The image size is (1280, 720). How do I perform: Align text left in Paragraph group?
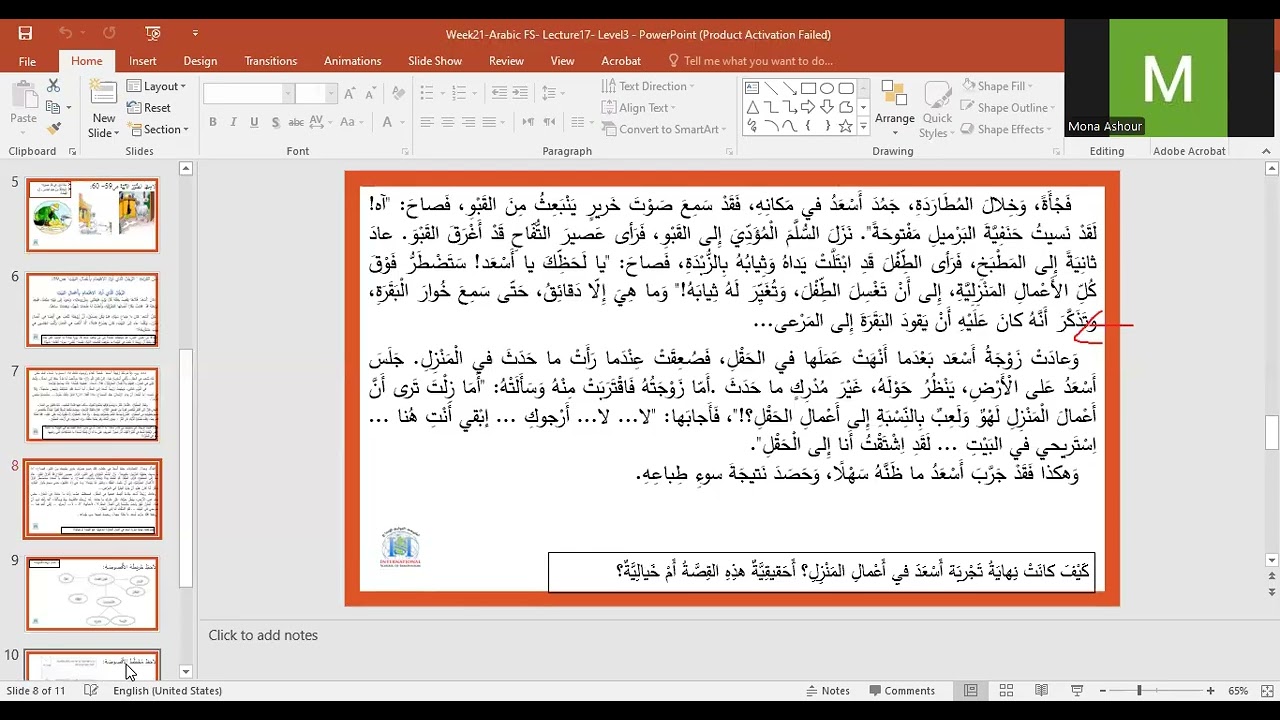coord(427,122)
